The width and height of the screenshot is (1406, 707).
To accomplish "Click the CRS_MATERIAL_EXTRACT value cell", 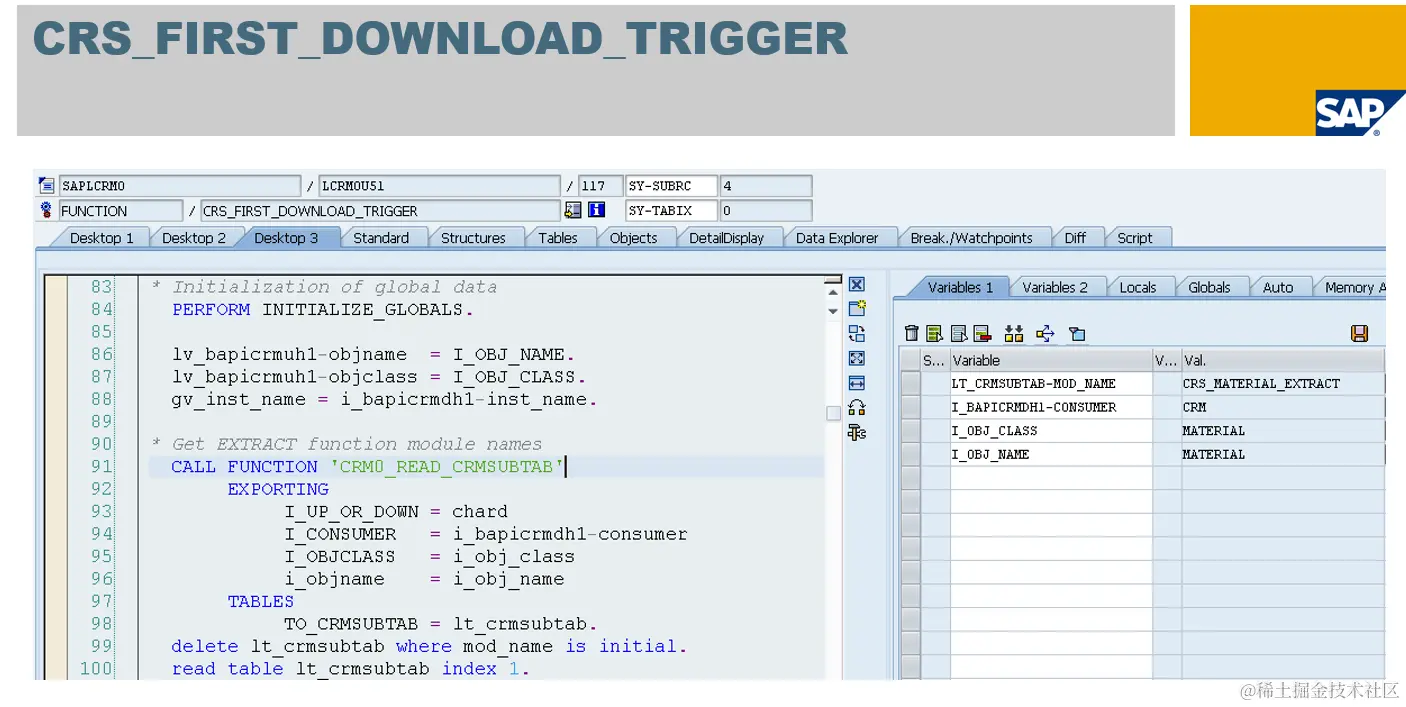I will click(x=1283, y=384).
